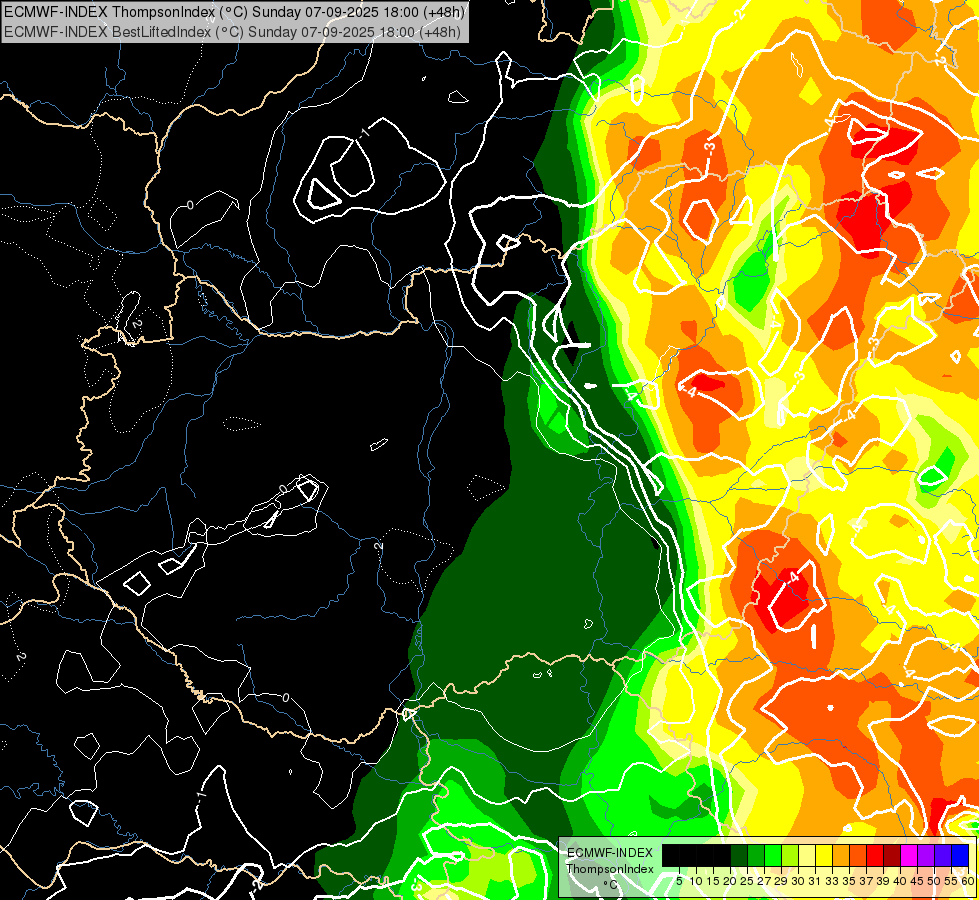
Task: Click legend scale value 50
Action: click(x=935, y=881)
